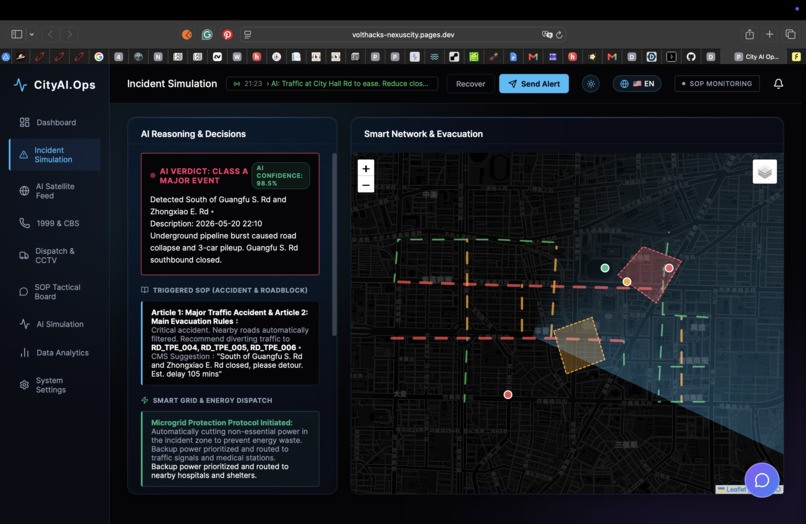The width and height of the screenshot is (806, 524).
Task: Click the CityAI.Ops pulse logo
Action: point(20,85)
